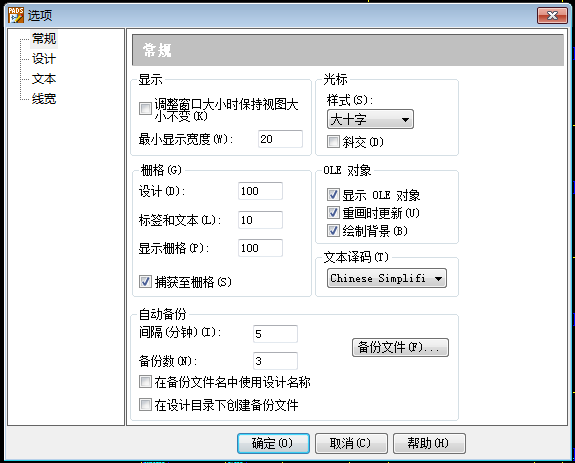Click the 取消 button

pos(351,444)
